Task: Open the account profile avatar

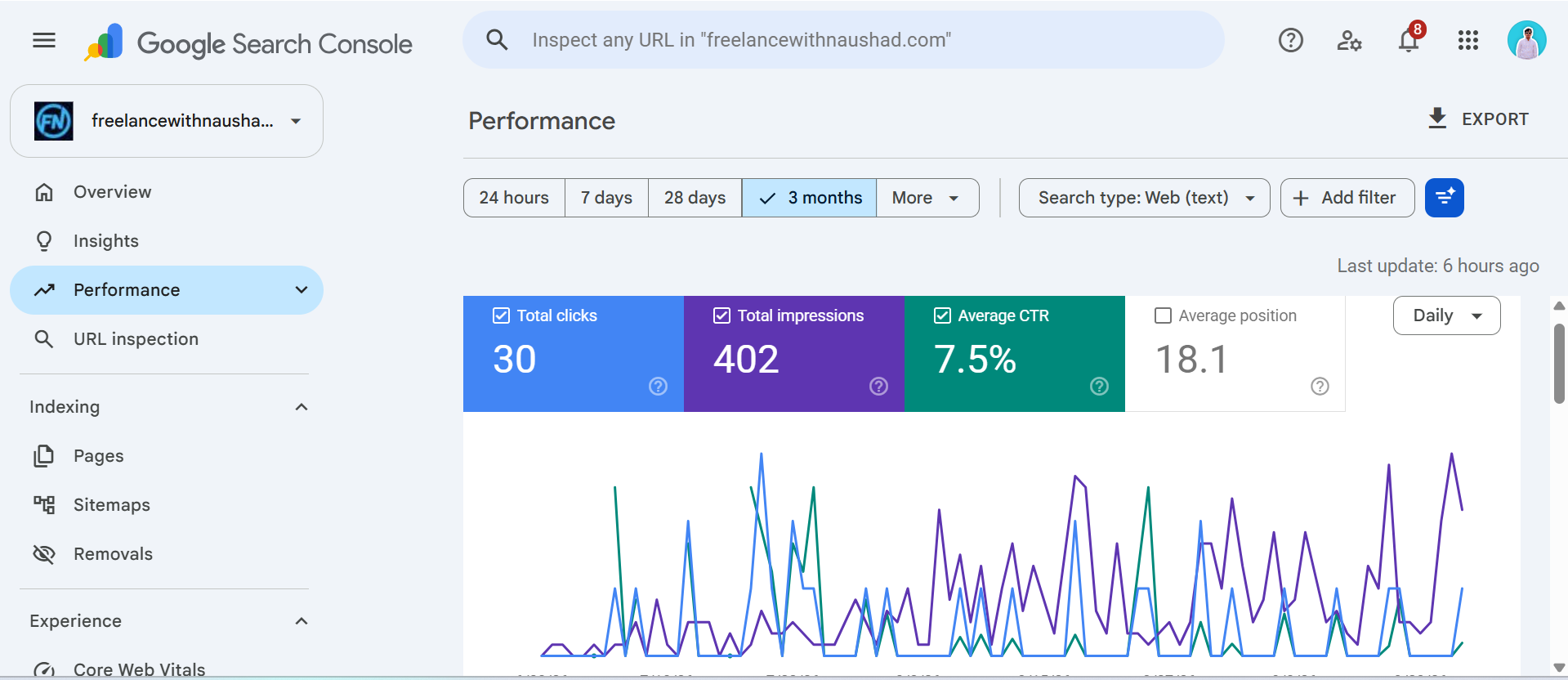Action: coord(1526,40)
